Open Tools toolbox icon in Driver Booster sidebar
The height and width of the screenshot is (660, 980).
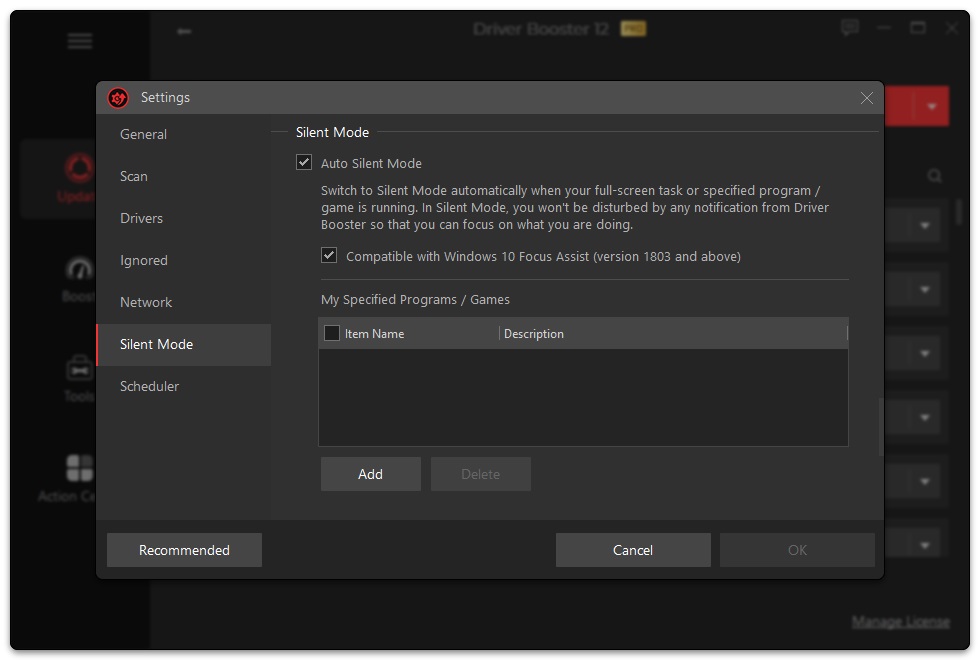tap(80, 369)
